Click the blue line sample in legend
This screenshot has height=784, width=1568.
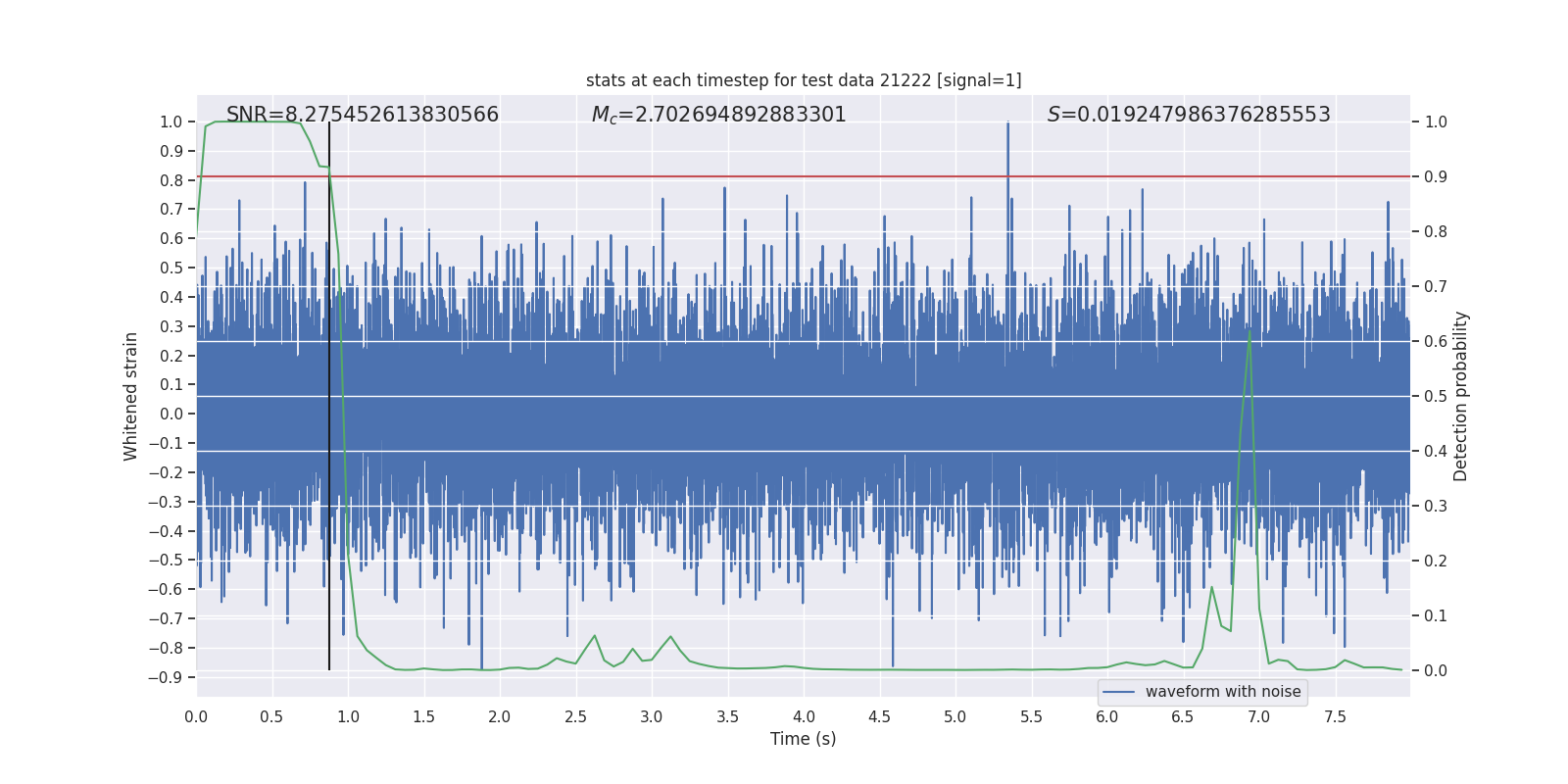(x=1118, y=692)
